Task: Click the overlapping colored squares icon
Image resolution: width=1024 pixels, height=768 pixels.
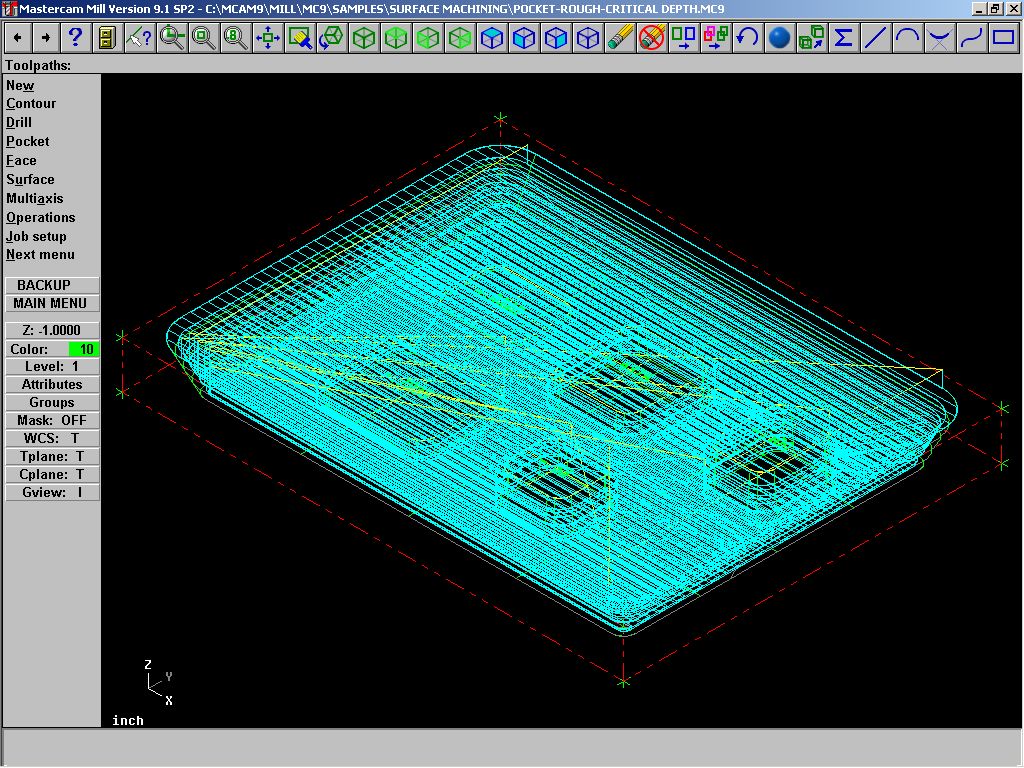Action: click(716, 37)
